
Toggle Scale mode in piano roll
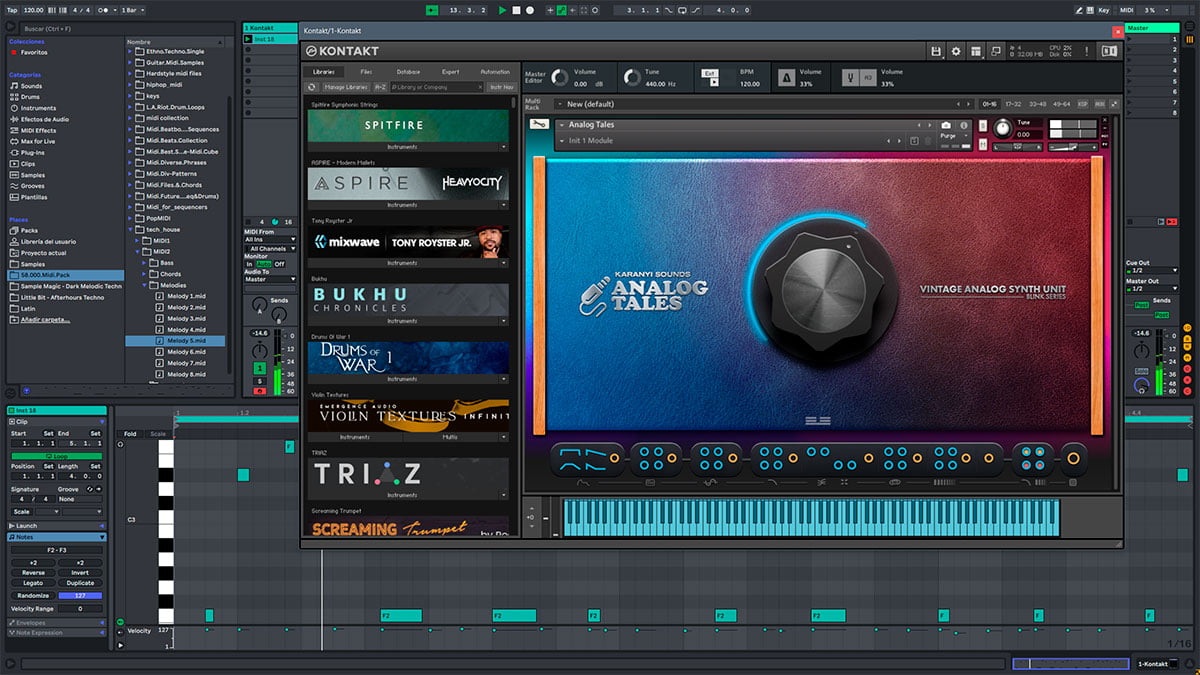[x=158, y=434]
